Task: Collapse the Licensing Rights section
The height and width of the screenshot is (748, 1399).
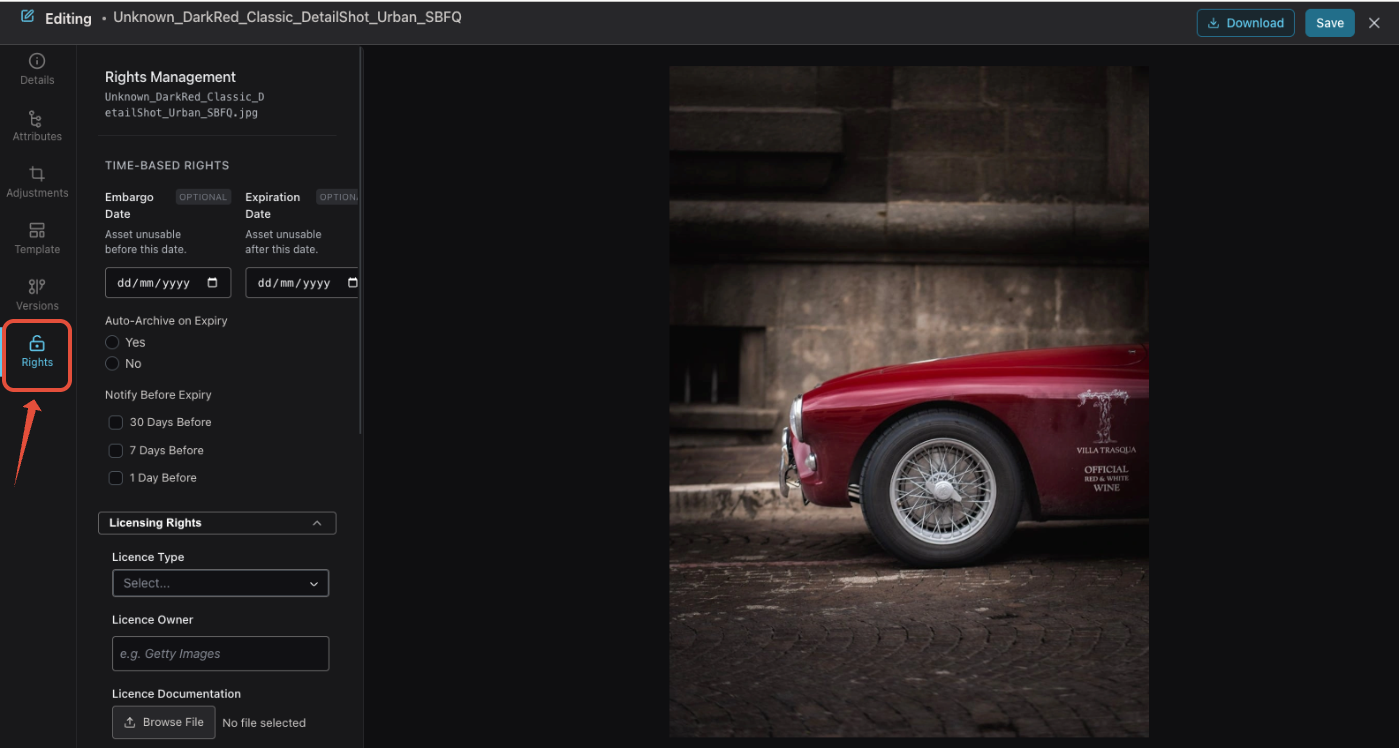Action: [x=217, y=523]
